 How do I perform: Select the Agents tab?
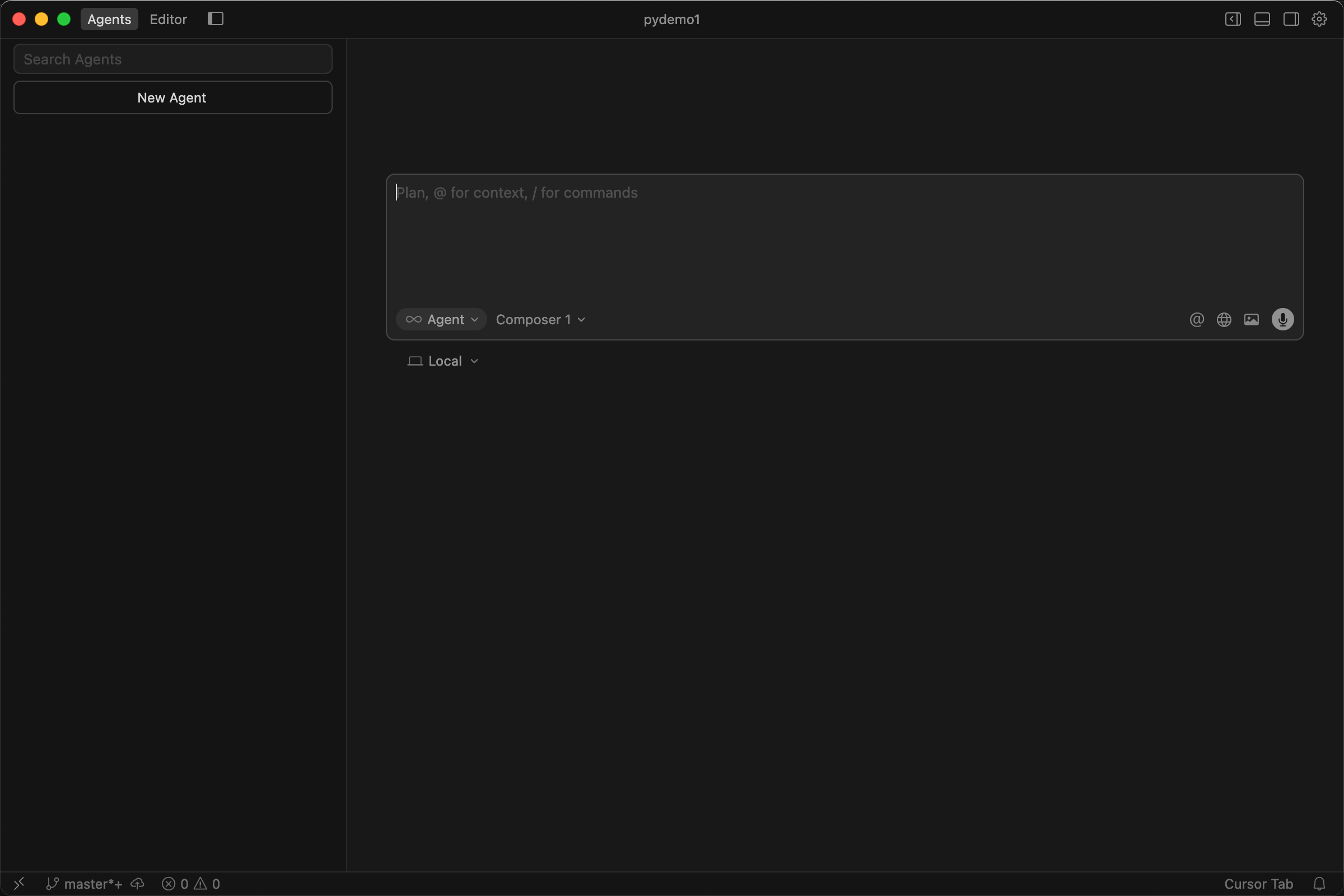[x=109, y=19]
